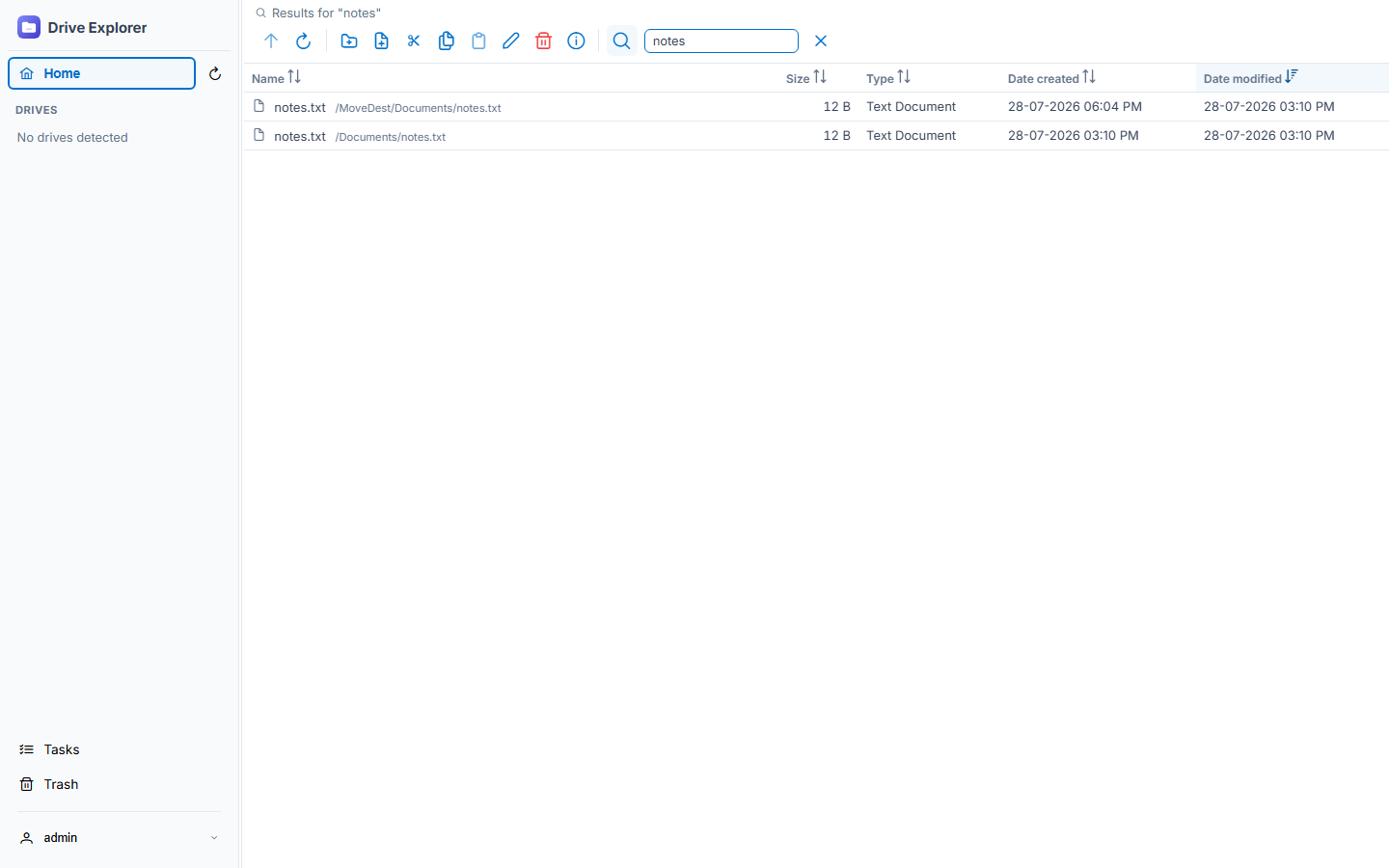The width and height of the screenshot is (1389, 868).
Task: Expand the admin user menu
Action: point(120,837)
